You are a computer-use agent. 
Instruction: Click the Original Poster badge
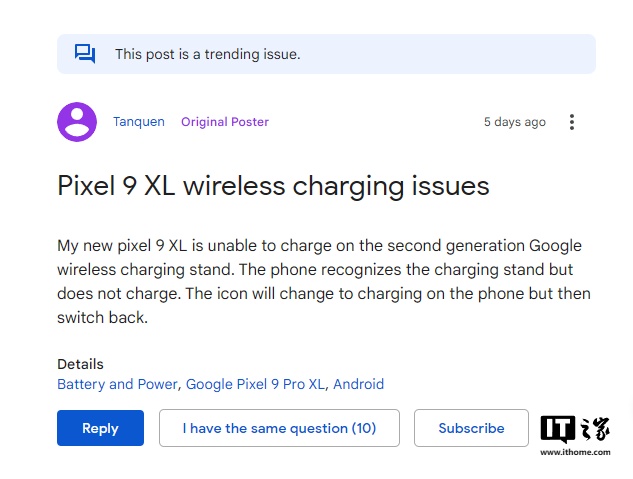tap(225, 122)
